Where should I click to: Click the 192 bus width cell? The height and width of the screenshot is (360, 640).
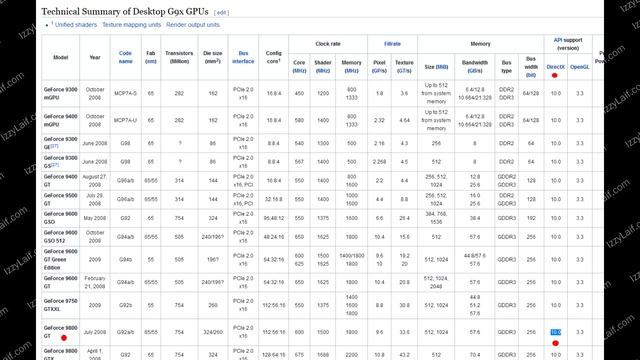[531, 218]
